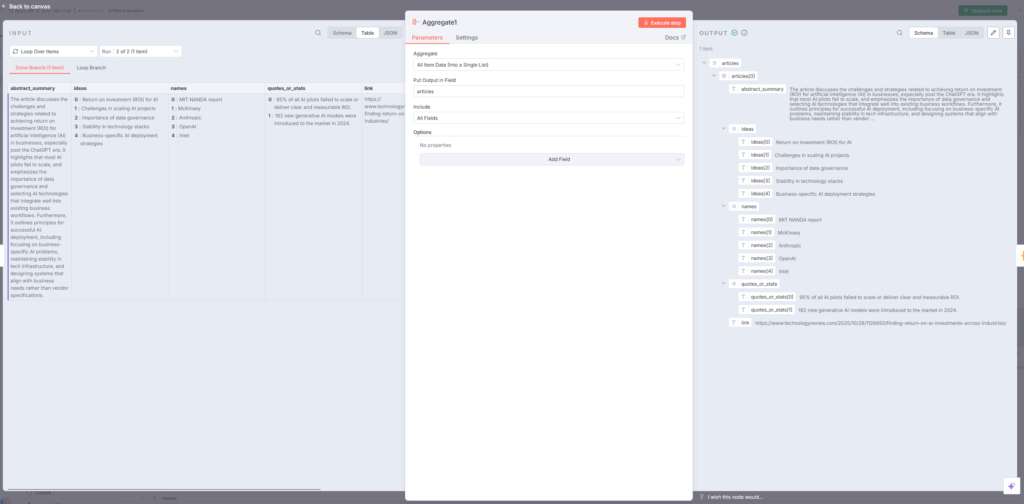Image resolution: width=1024 pixels, height=504 pixels.
Task: Open the Aggregate mode dropdown
Action: pos(548,64)
